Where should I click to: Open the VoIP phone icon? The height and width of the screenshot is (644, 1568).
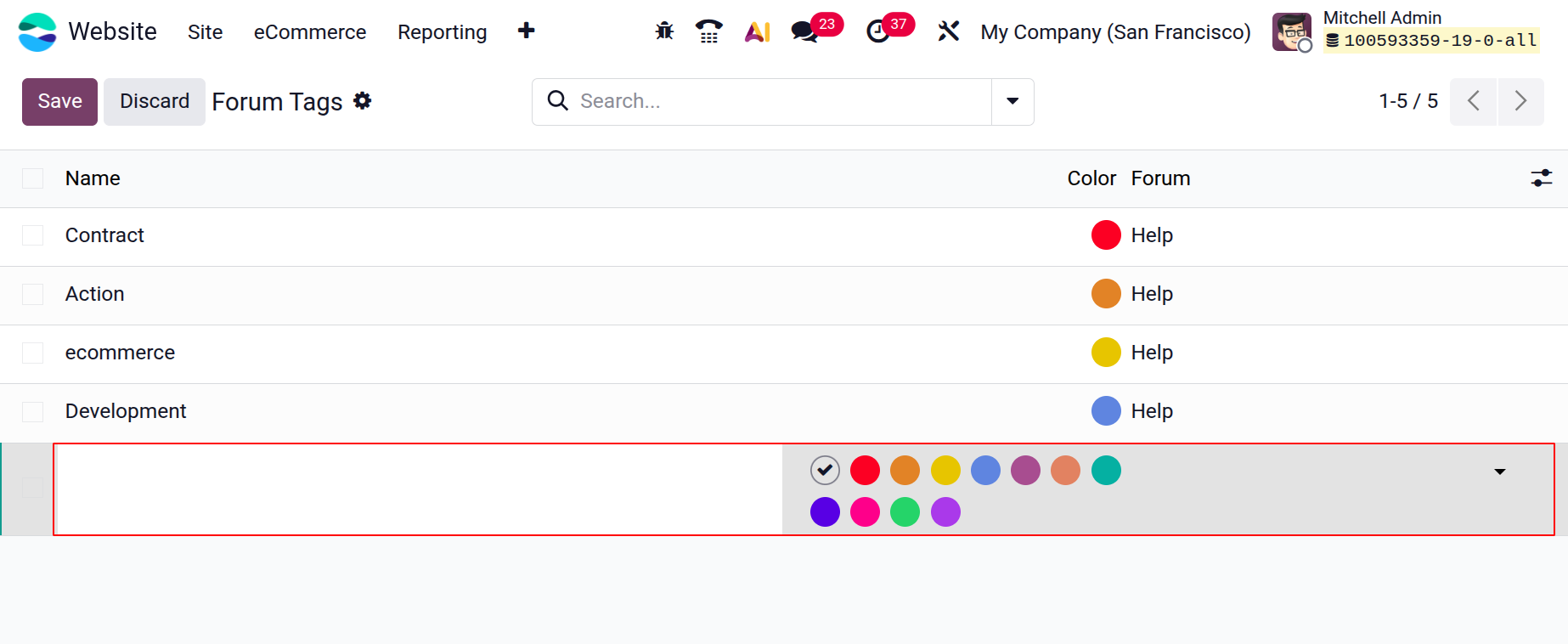pos(708,31)
